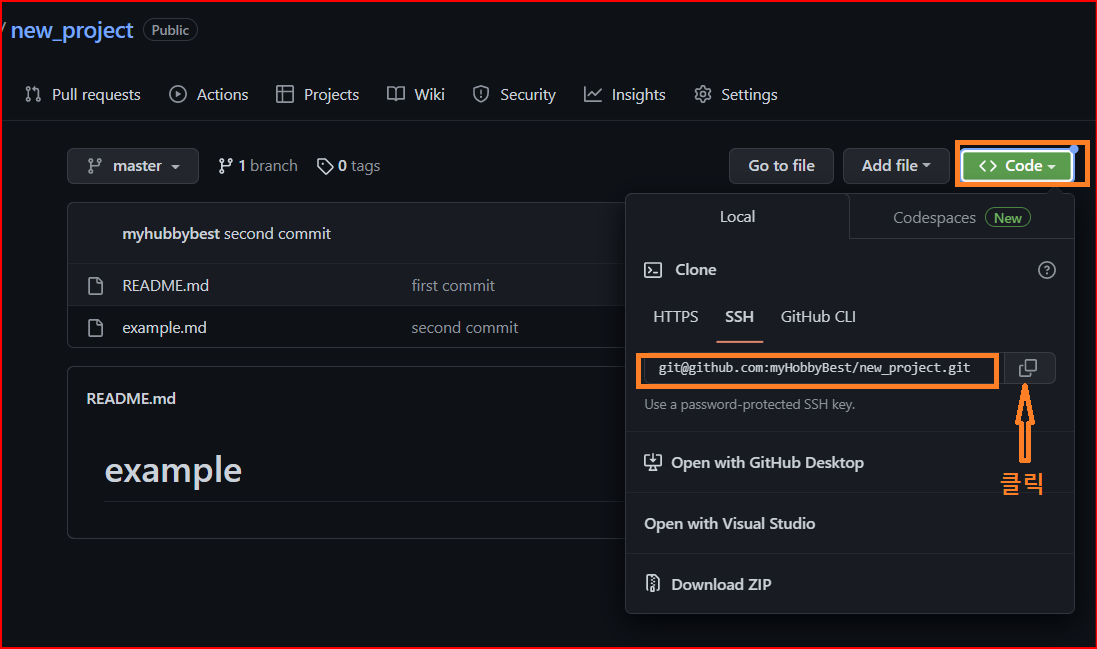The width and height of the screenshot is (1097, 649).
Task: Open the Pull requests tab
Action: (83, 94)
